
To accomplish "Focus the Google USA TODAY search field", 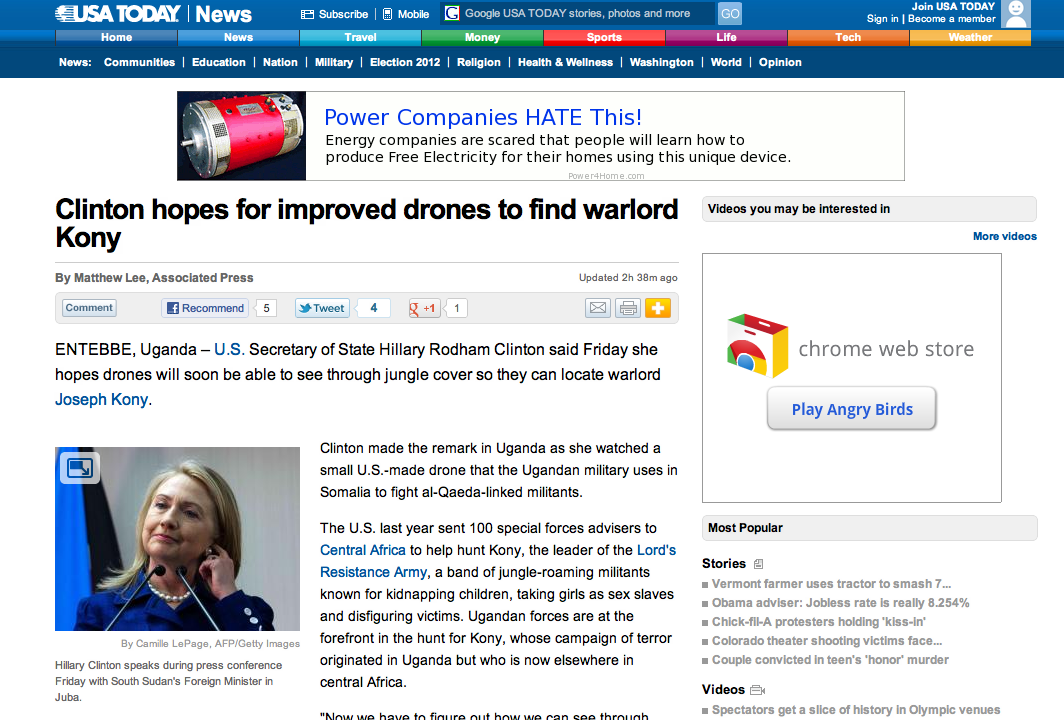I will click(x=587, y=14).
